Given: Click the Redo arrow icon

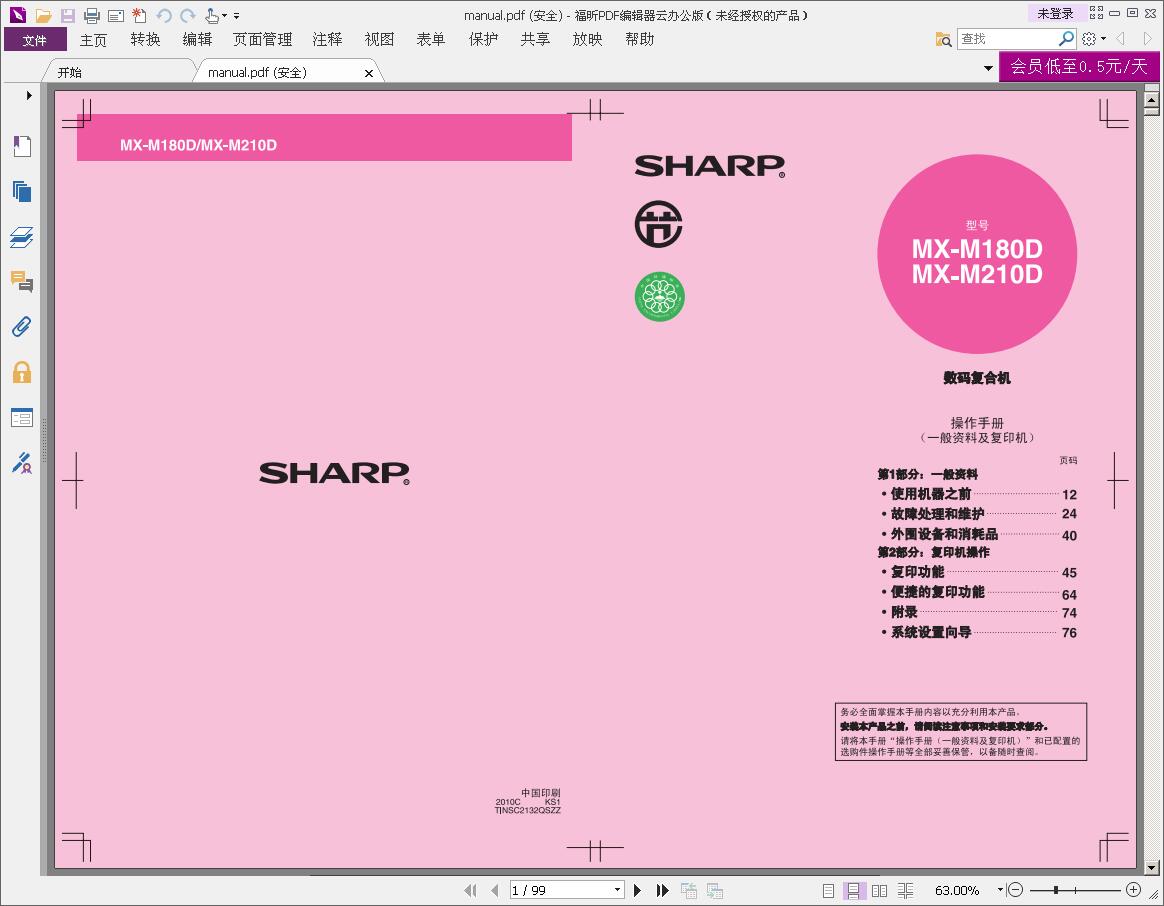Looking at the screenshot, I should (x=188, y=15).
